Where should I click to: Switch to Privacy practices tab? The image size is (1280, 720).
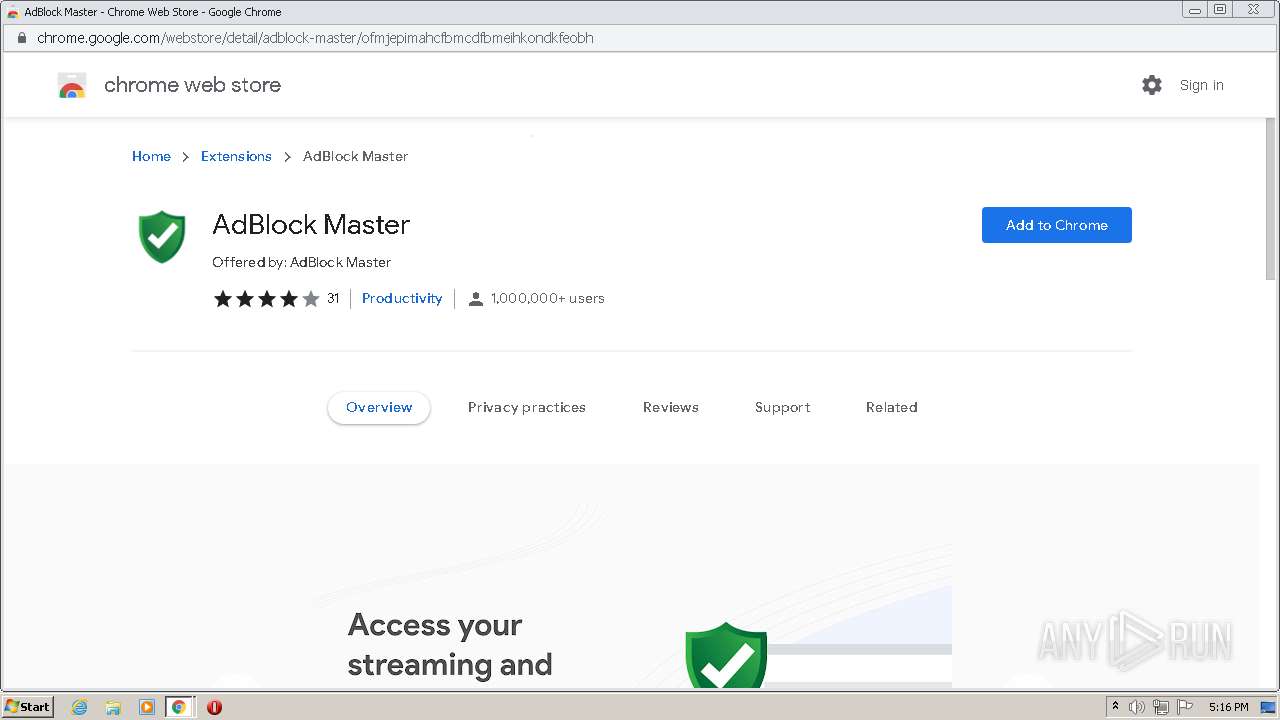tap(527, 407)
